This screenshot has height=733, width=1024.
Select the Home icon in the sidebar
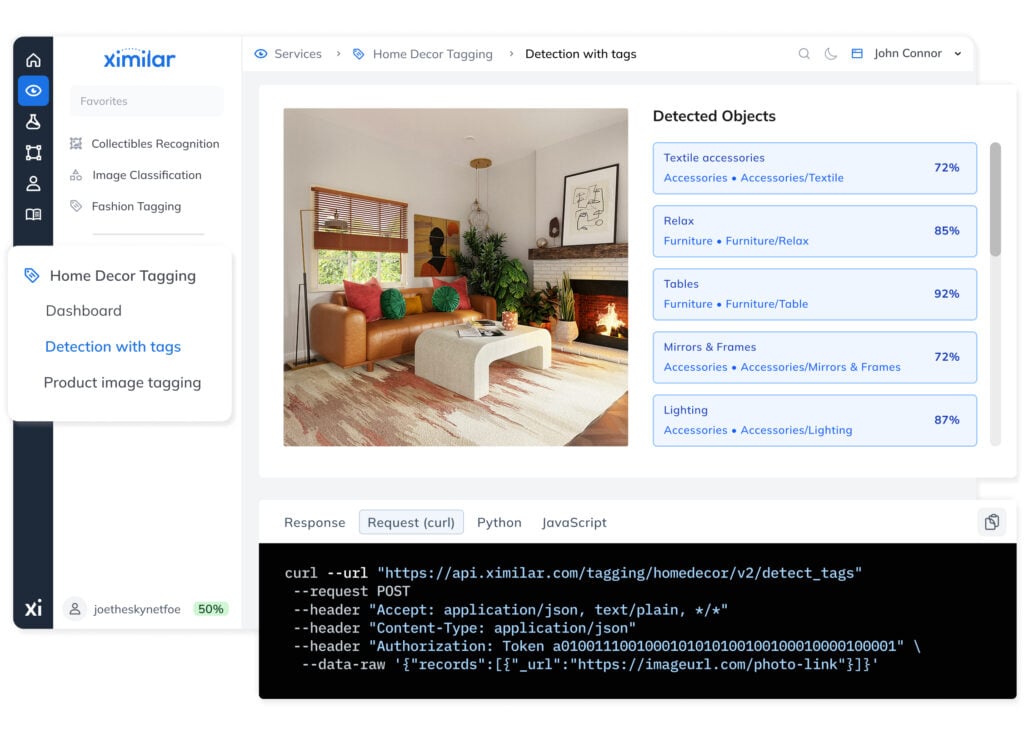coord(33,59)
